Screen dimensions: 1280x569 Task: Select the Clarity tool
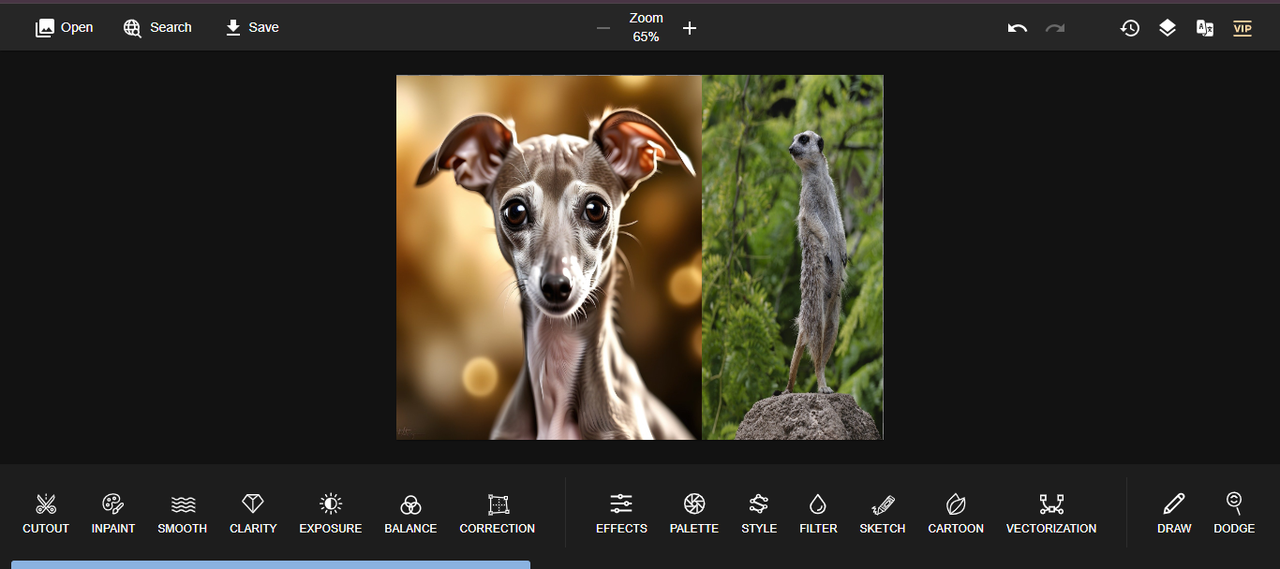(253, 513)
